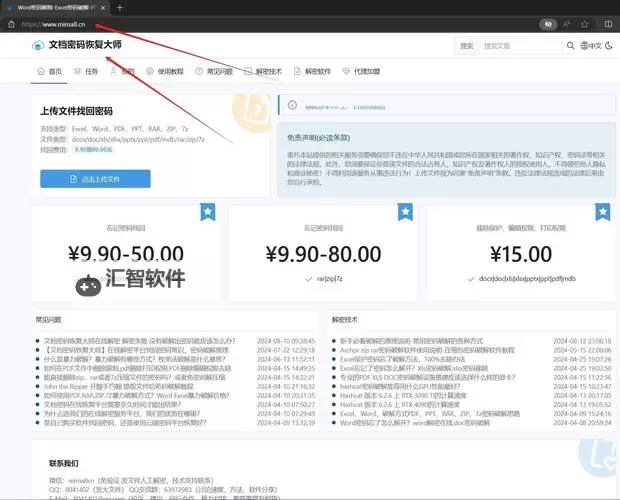Click the checkmark beside docx|doc|xls formats

471,279
